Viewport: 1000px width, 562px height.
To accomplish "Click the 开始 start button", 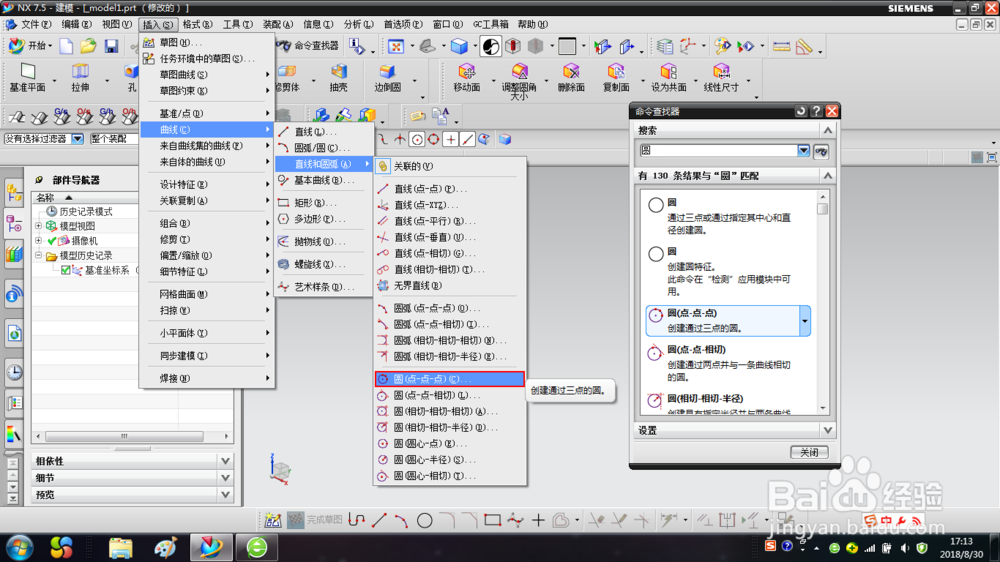I will point(30,46).
